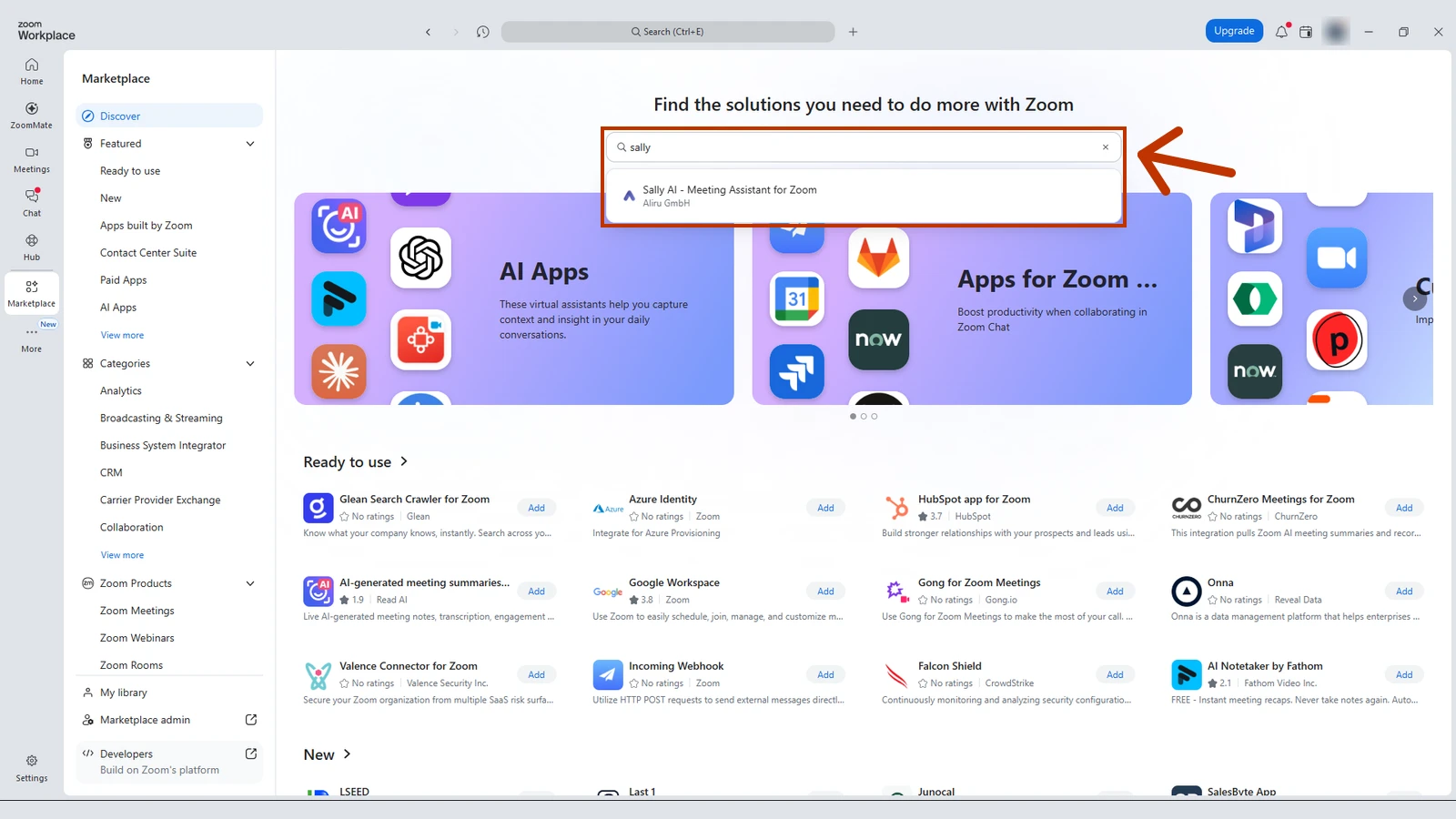Click the Upgrade button
The width and height of the screenshot is (1456, 819).
[x=1234, y=31]
